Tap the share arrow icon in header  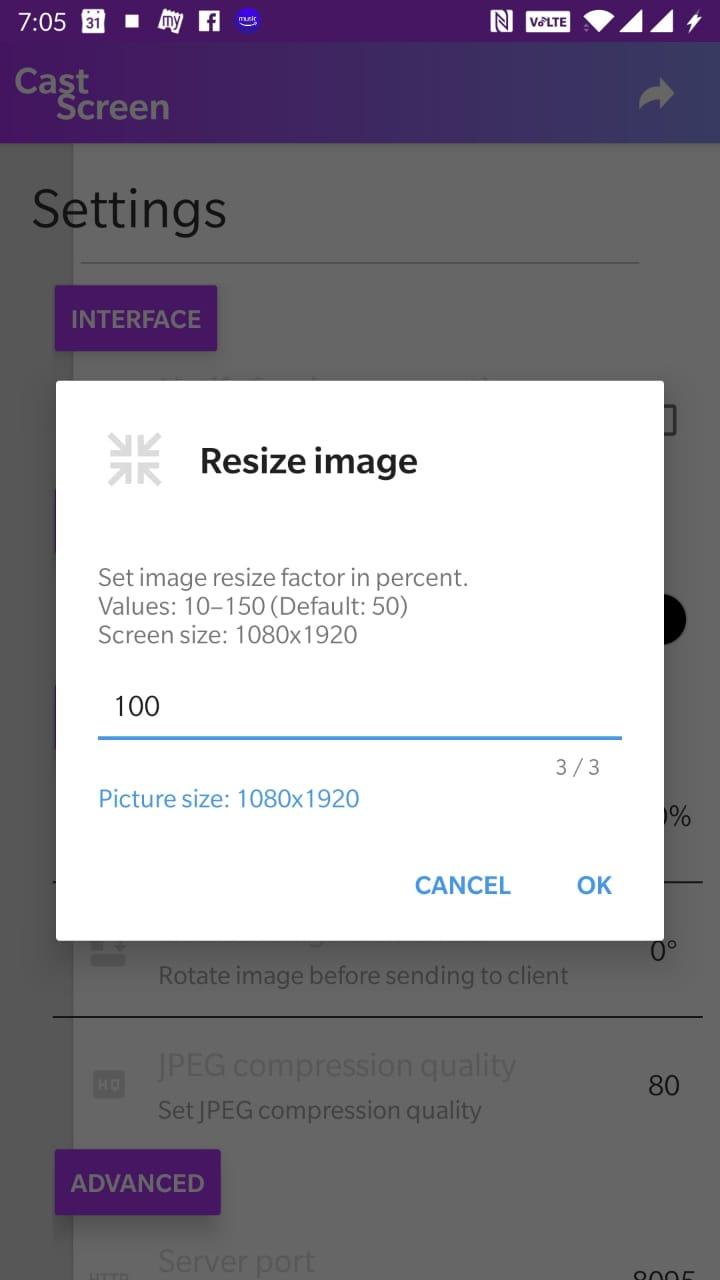pyautogui.click(x=656, y=95)
